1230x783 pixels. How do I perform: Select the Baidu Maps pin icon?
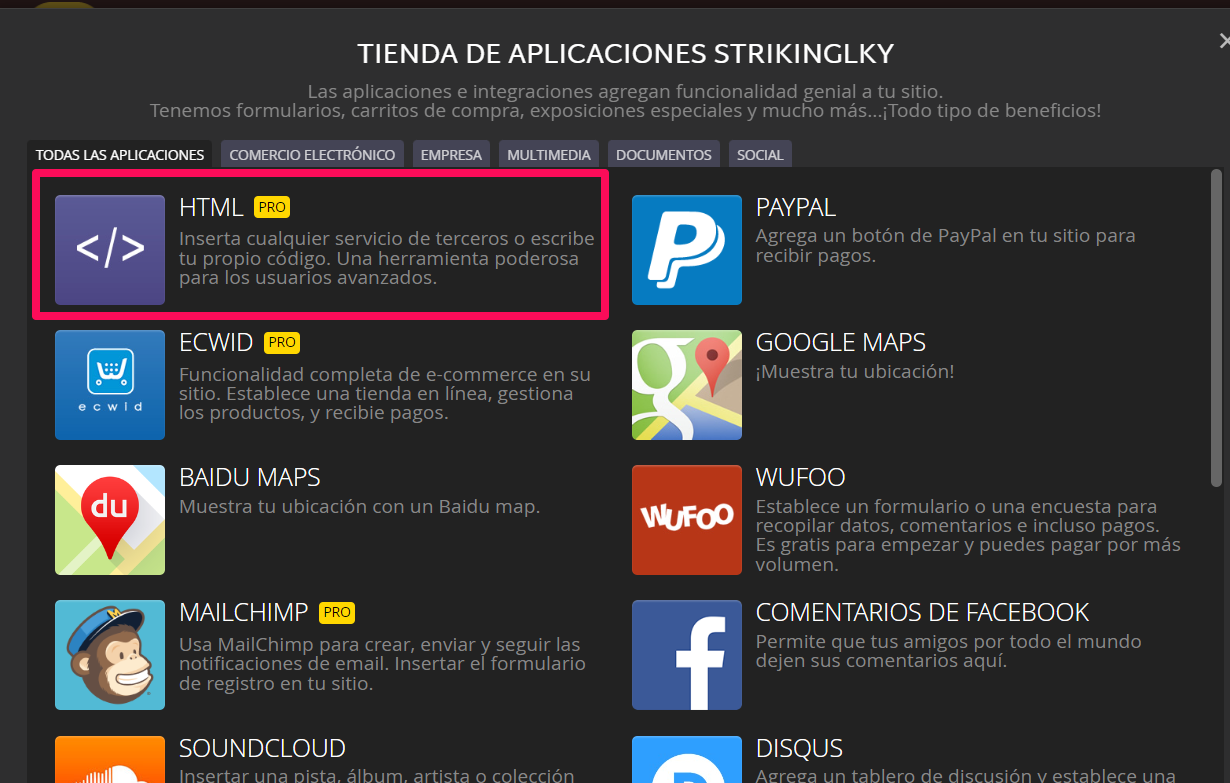click(x=110, y=519)
